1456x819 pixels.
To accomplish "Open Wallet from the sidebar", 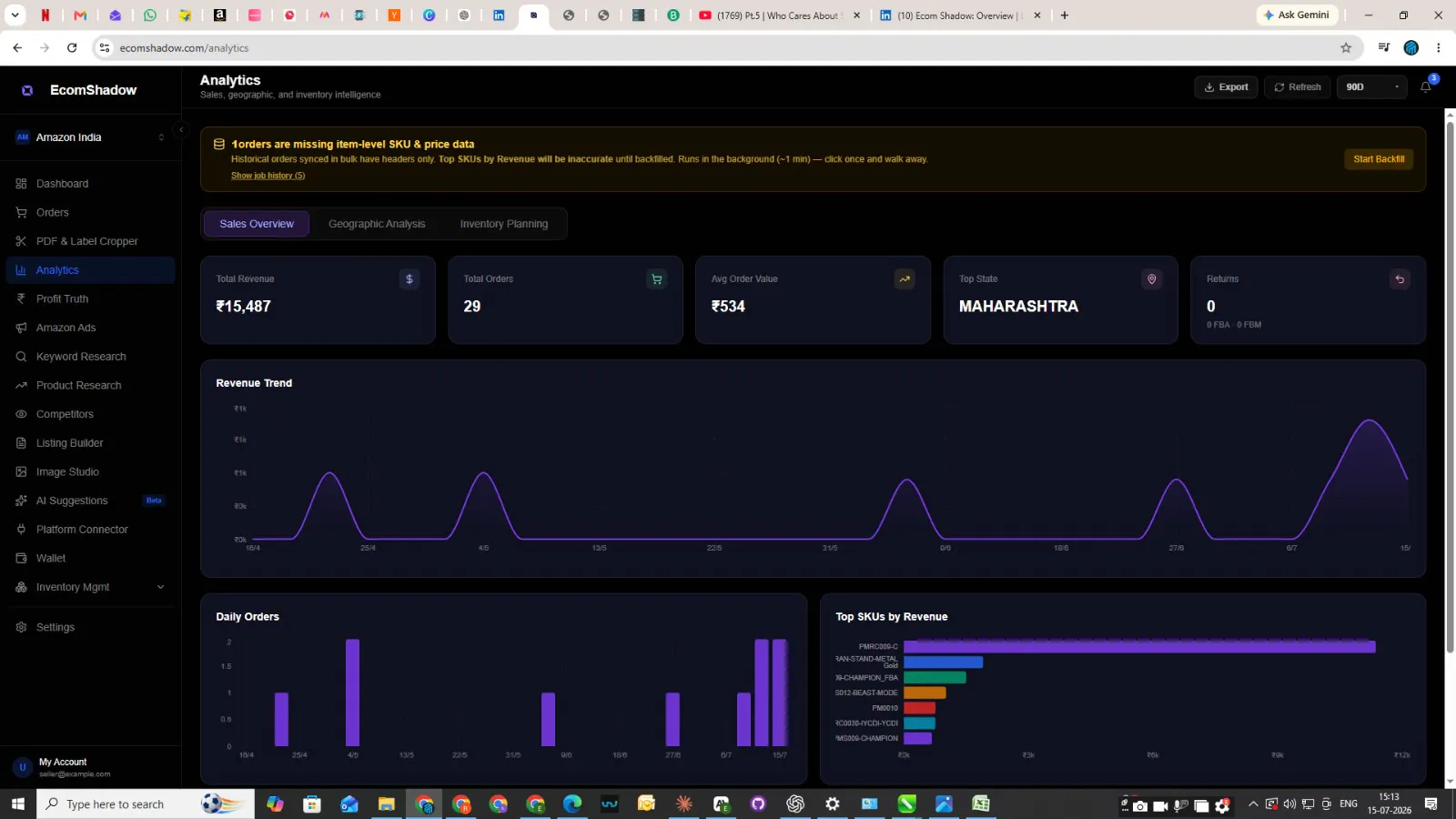I will tap(90, 559).
